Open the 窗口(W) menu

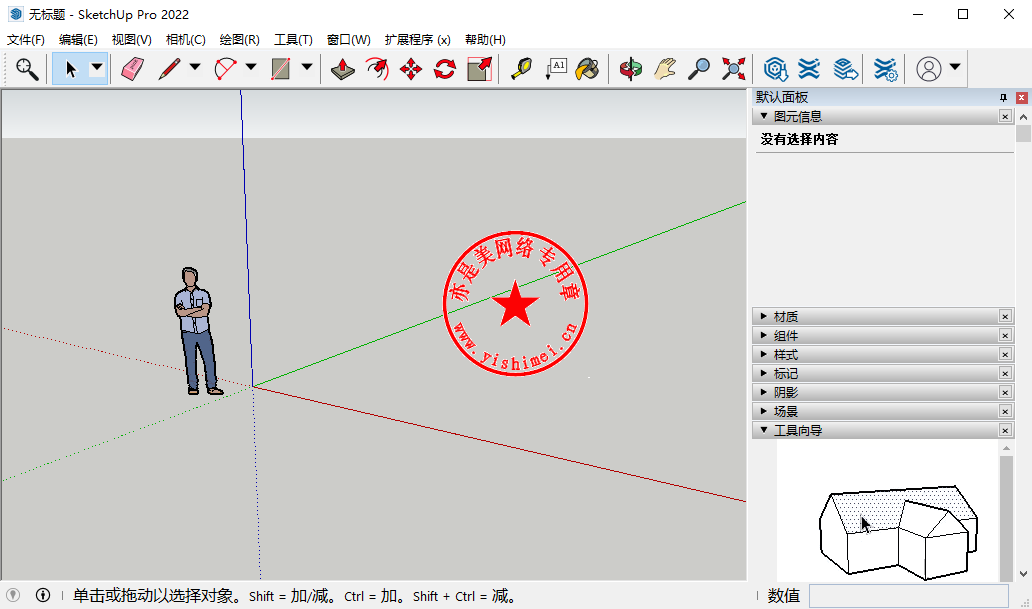349,40
